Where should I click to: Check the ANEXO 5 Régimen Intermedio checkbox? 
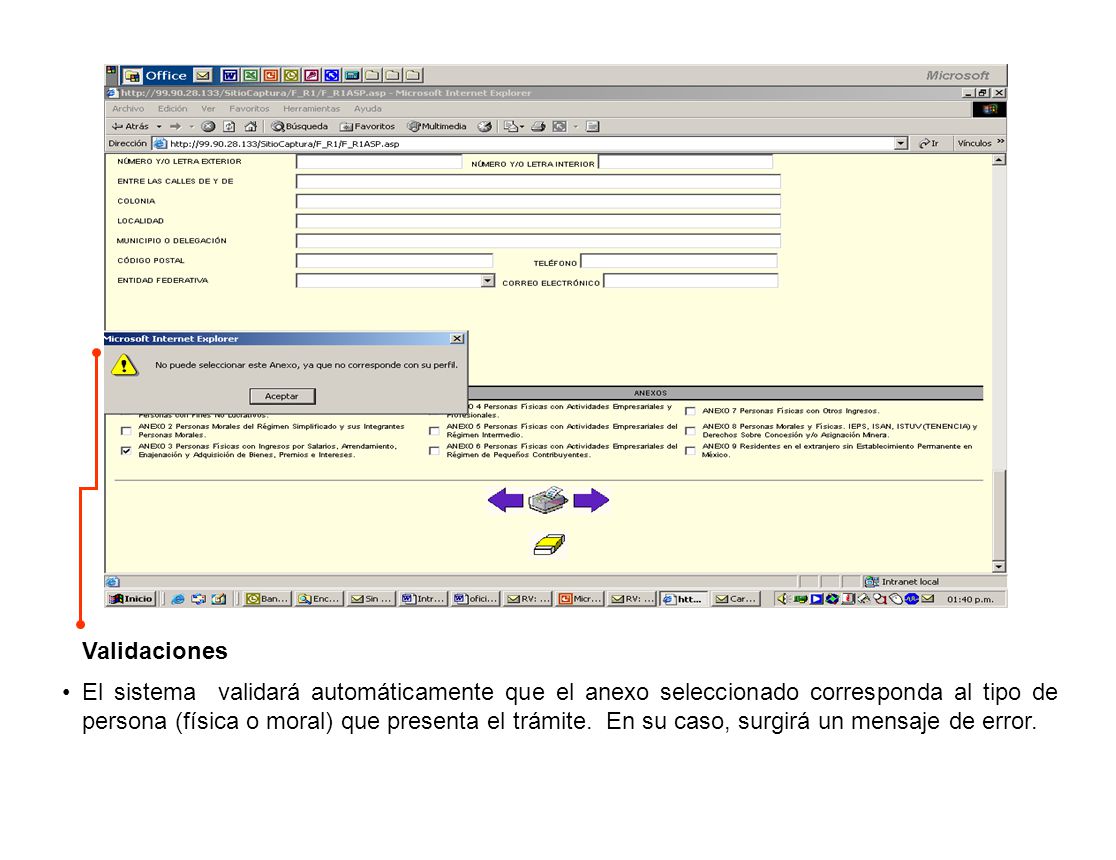[434, 431]
